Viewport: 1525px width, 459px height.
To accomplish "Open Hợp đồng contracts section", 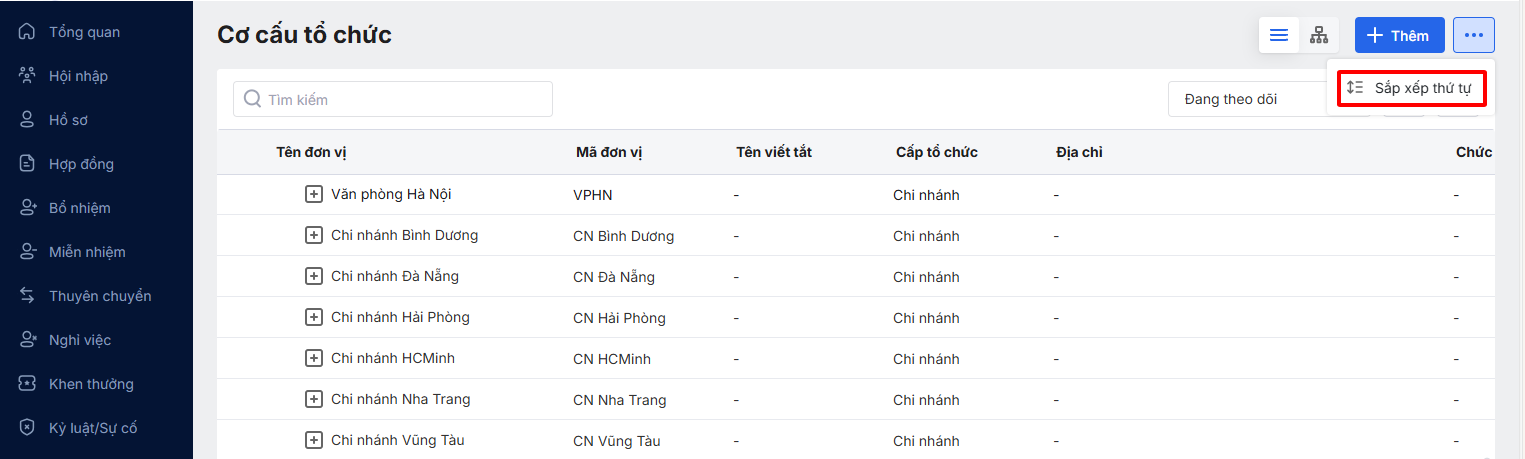I will pyautogui.click(x=81, y=164).
